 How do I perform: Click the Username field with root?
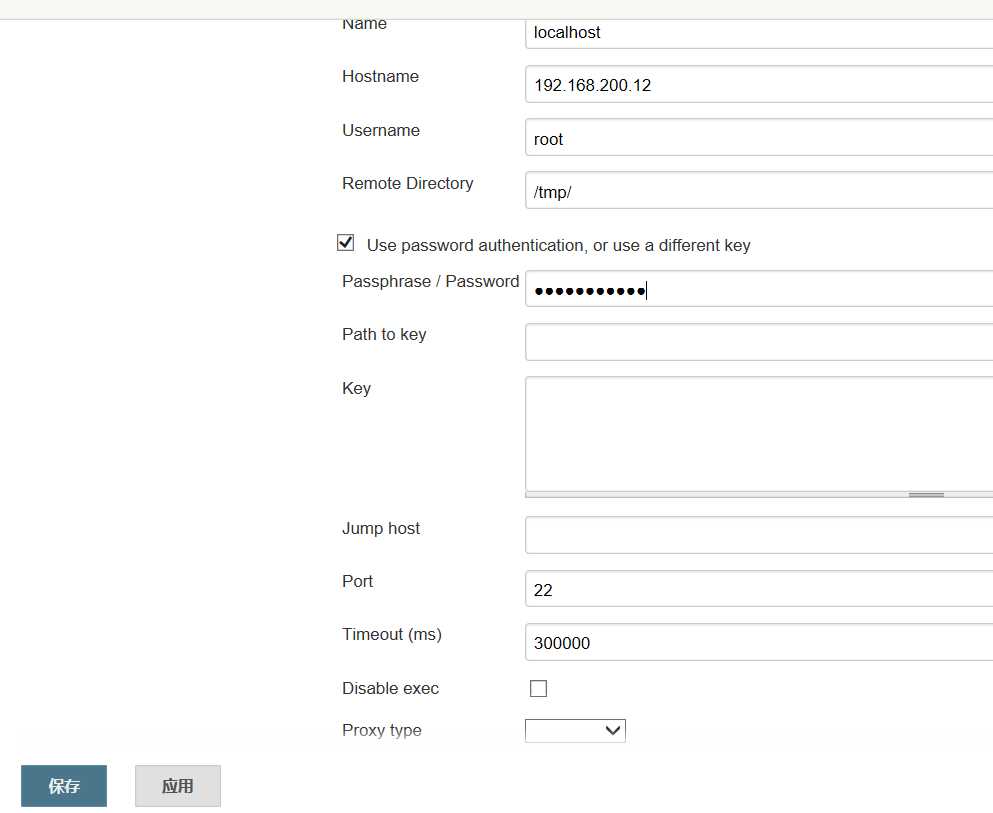(759, 137)
